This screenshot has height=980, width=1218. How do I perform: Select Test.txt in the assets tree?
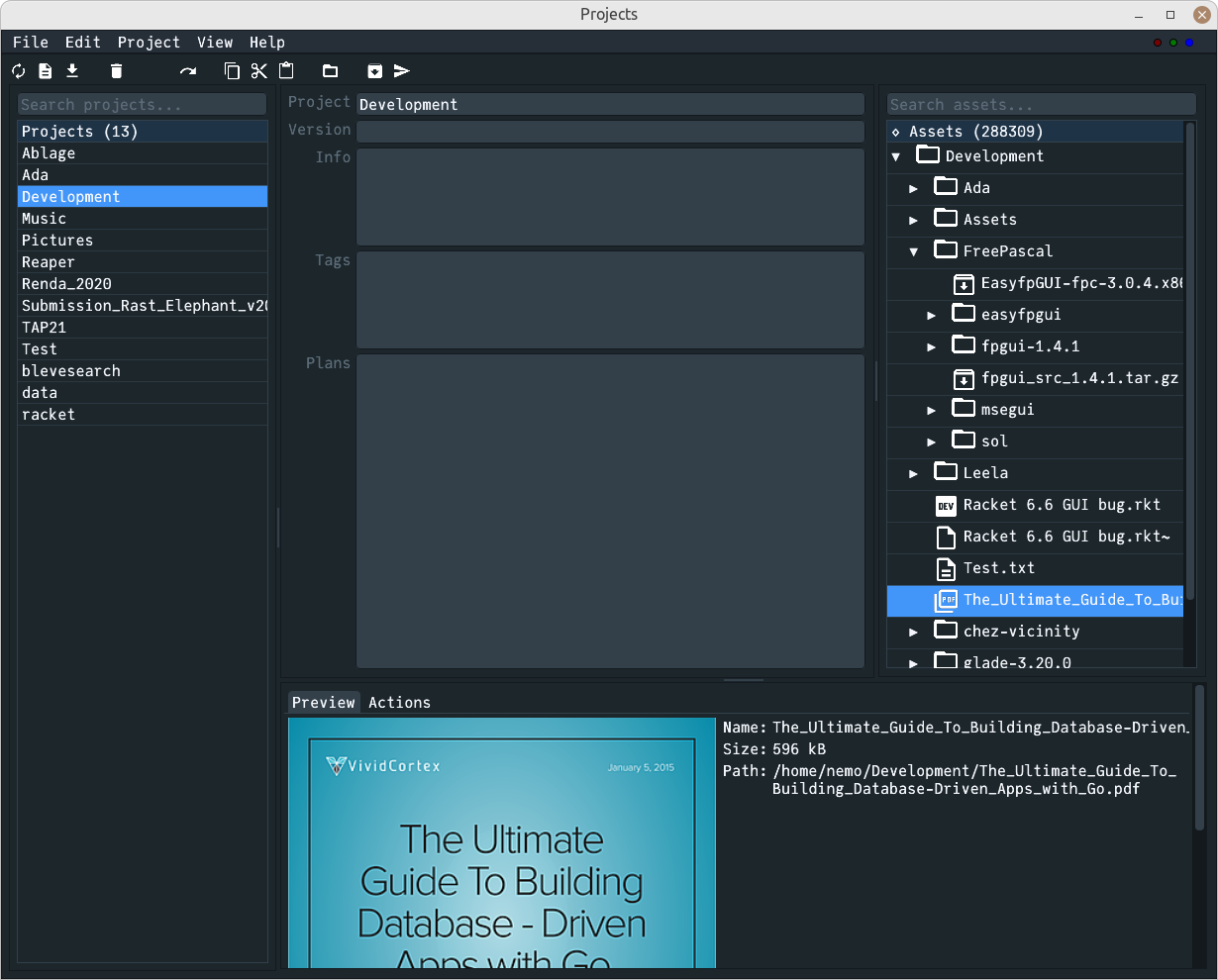(1000, 567)
